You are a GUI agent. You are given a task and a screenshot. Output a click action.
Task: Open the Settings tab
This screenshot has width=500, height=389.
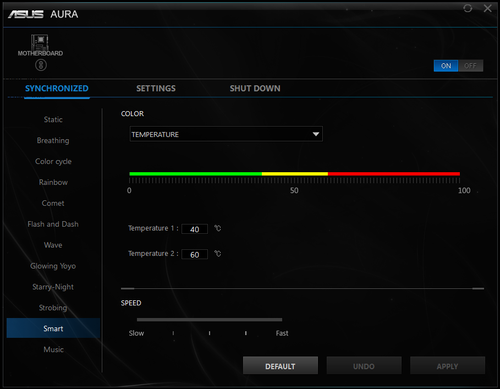click(156, 88)
